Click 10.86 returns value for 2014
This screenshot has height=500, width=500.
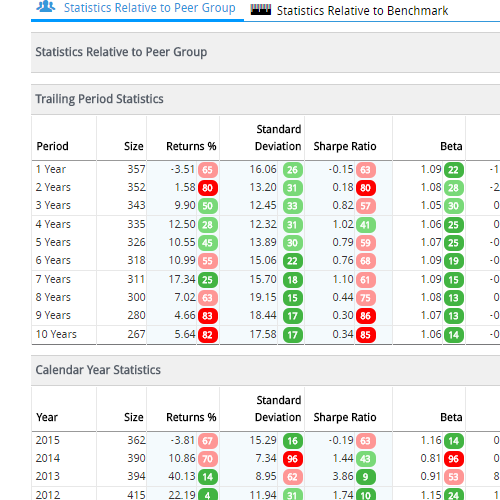[x=182, y=458]
